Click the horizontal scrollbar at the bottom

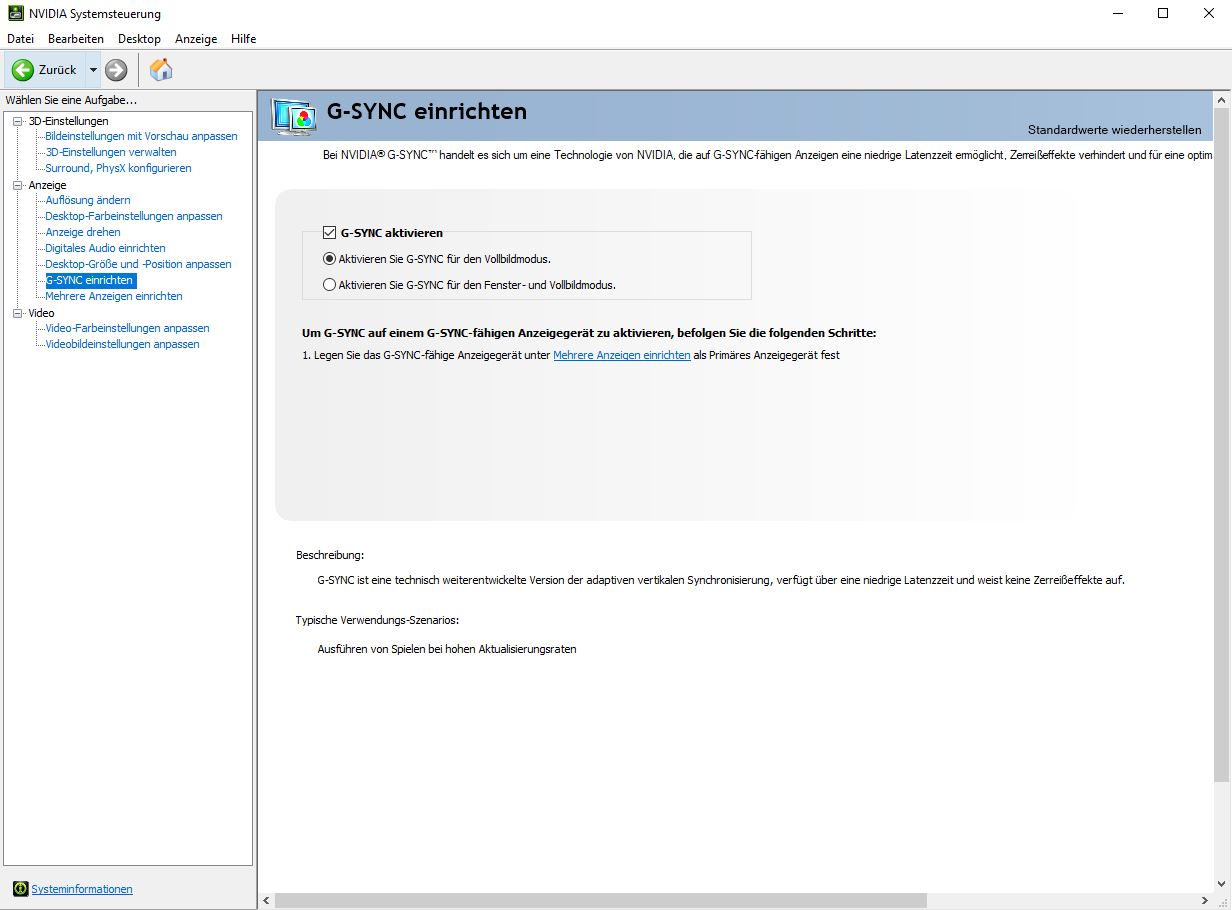[x=600, y=900]
